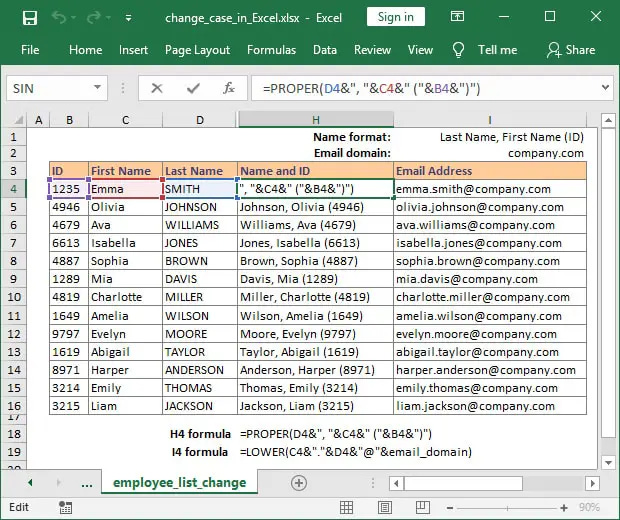Viewport: 620px width, 520px height.
Task: Switch to the Insert tab
Action: pos(133,50)
